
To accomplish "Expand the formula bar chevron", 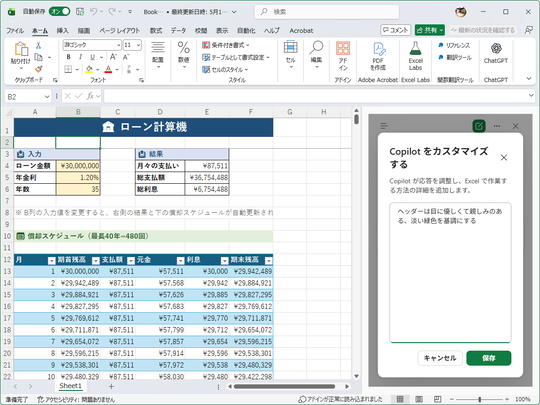I will click(531, 95).
